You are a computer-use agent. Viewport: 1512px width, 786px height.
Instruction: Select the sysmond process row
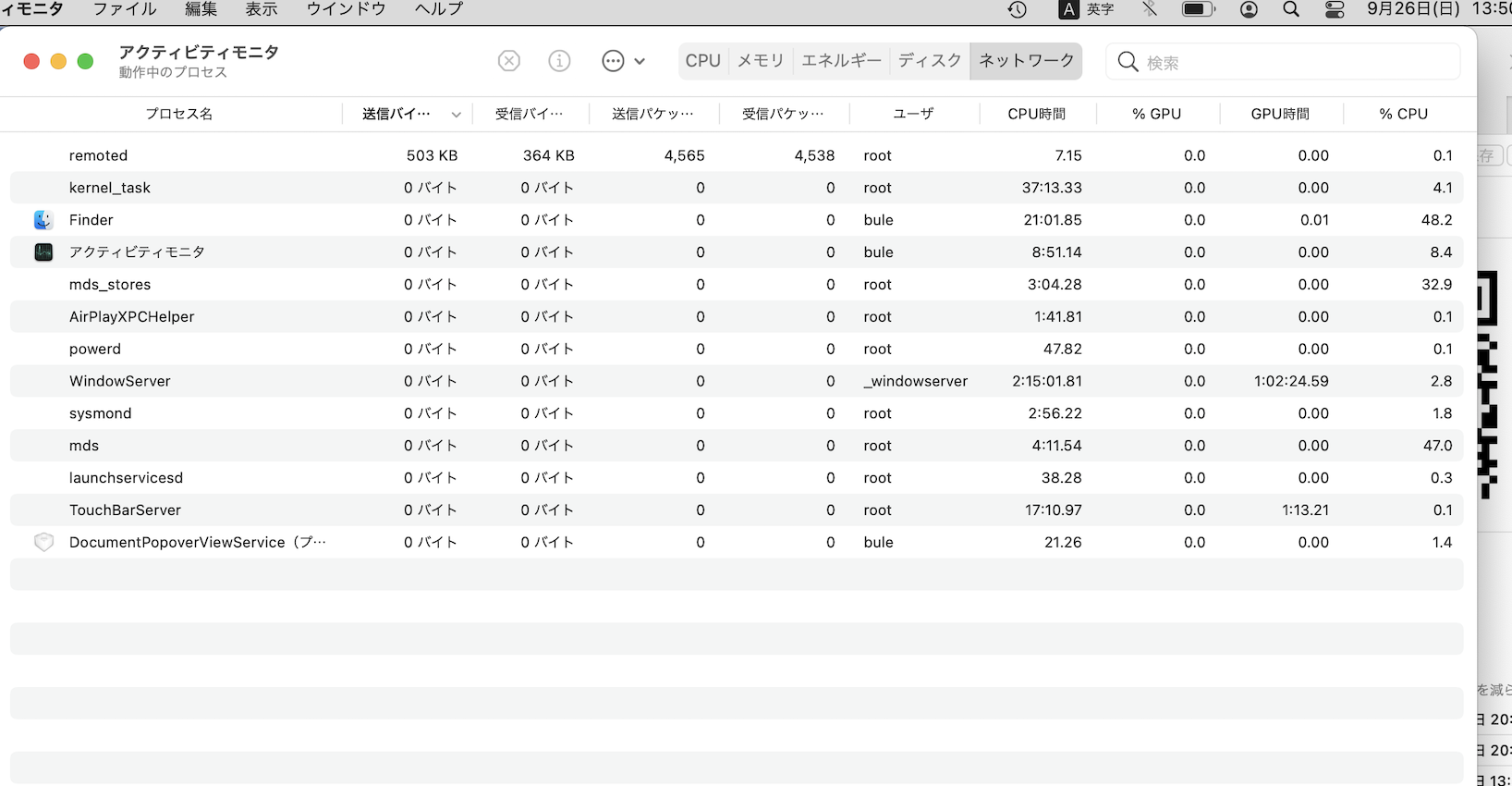[737, 413]
